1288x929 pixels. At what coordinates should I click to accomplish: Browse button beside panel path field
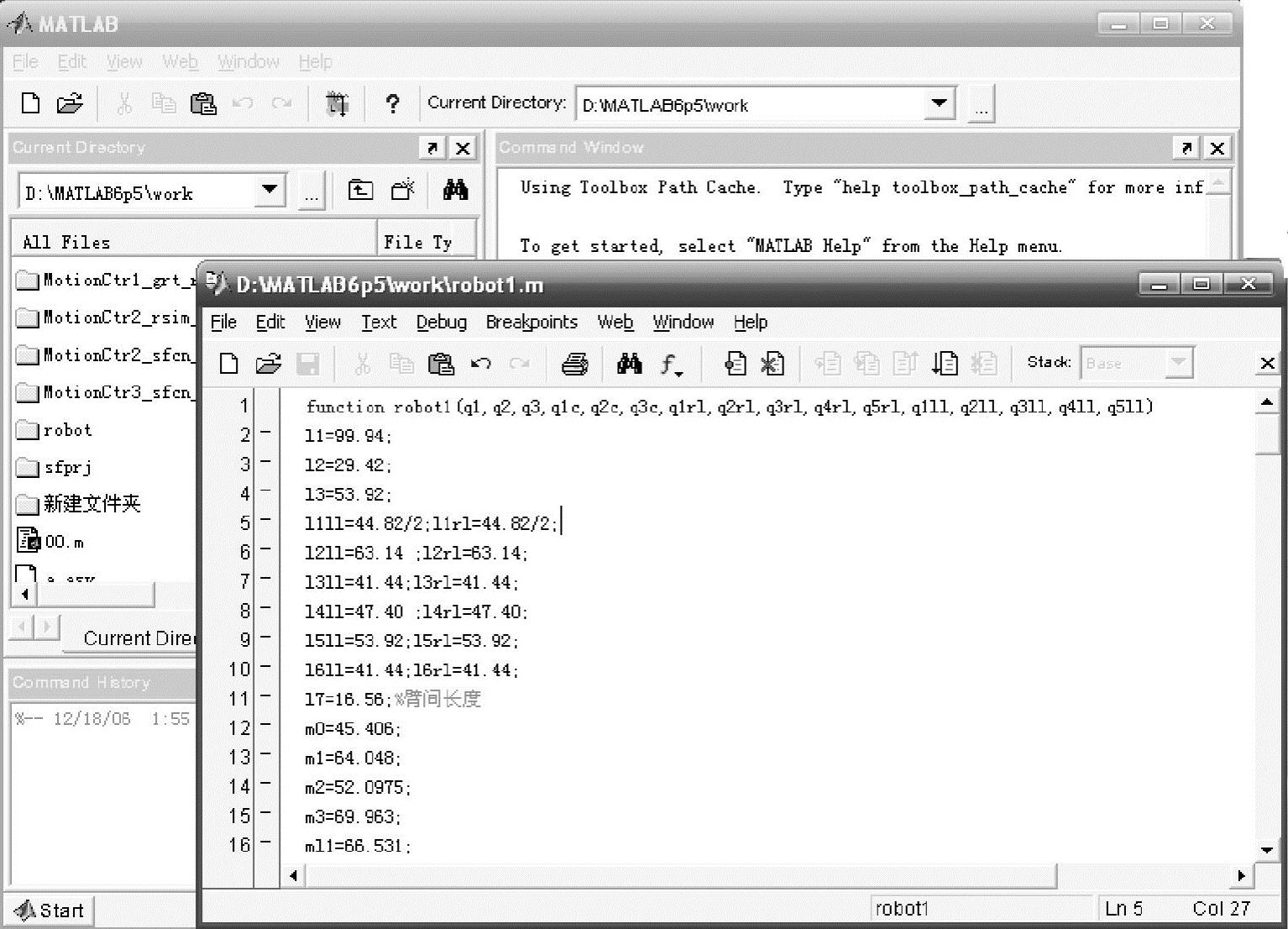tap(312, 192)
